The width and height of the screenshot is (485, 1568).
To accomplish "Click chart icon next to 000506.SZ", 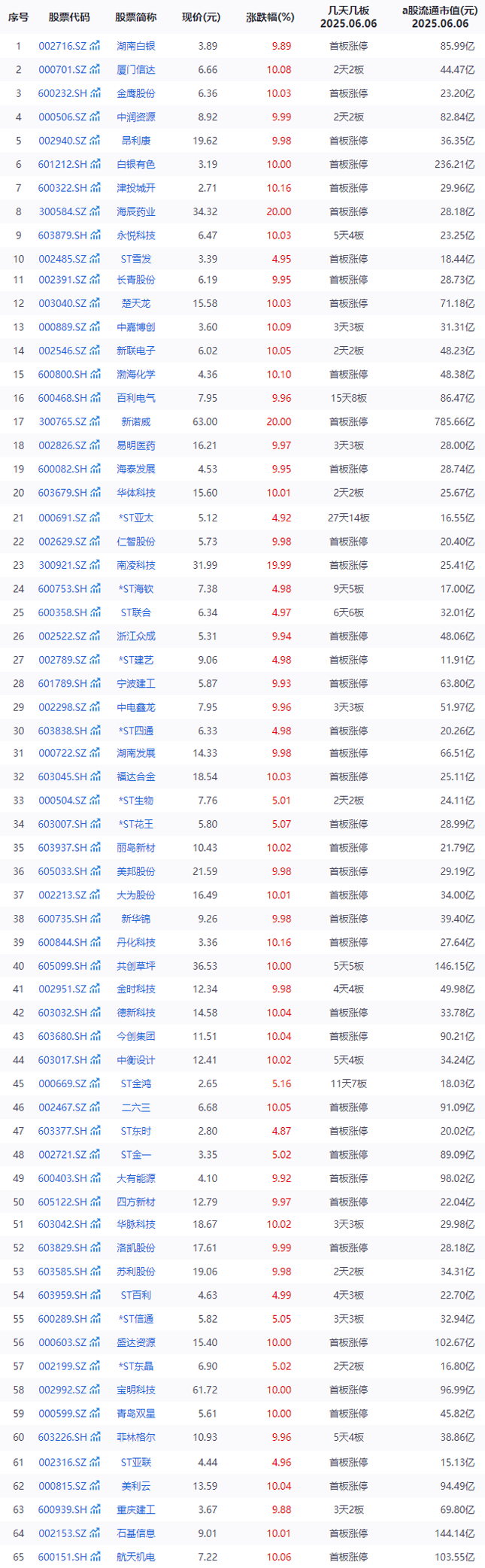I will click(x=95, y=117).
